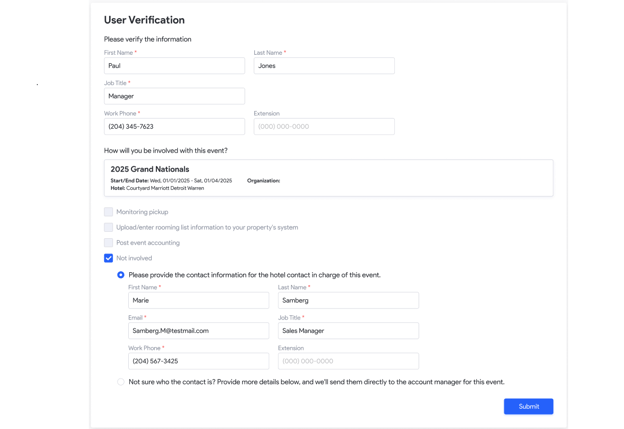Edit the Email field Samberg.M@testmail.com
The image size is (624, 429).
point(199,331)
